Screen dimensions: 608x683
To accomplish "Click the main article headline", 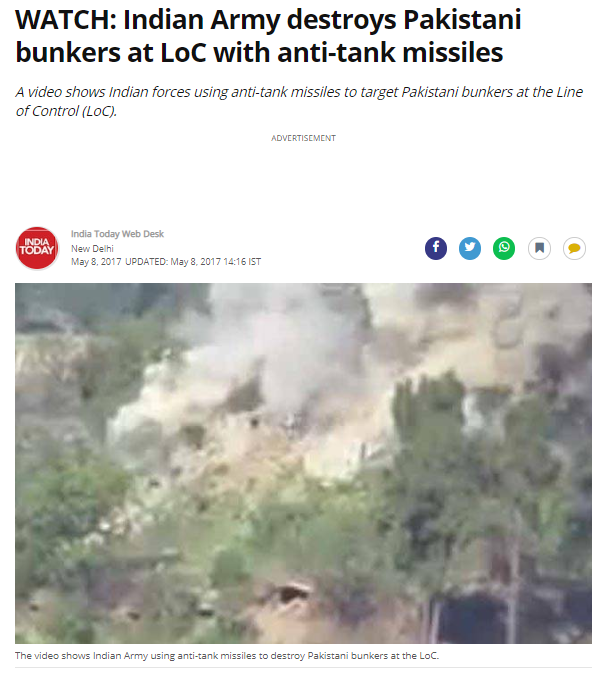I will 268,36.
